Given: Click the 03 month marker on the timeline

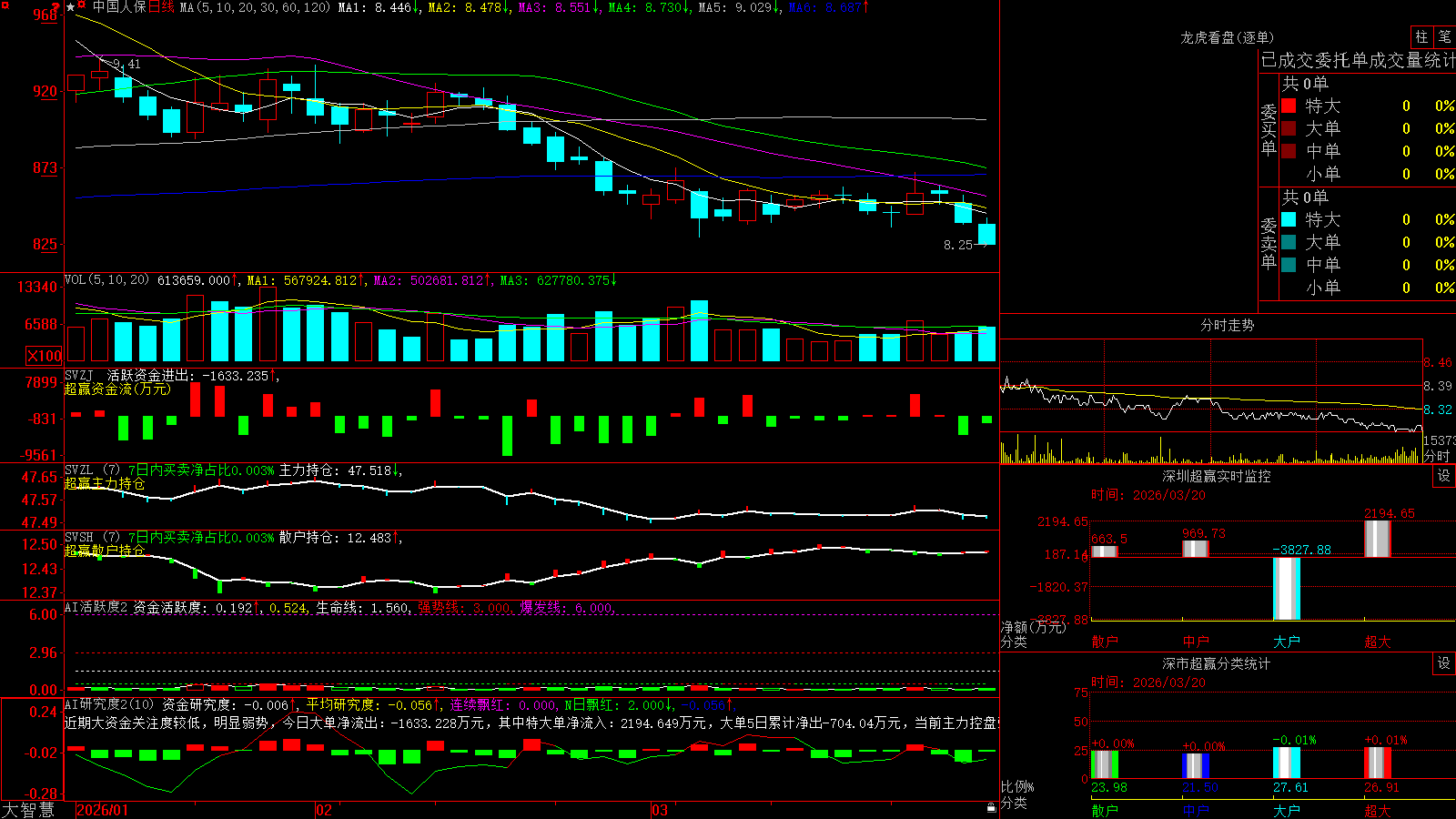Looking at the screenshot, I should point(660,810).
